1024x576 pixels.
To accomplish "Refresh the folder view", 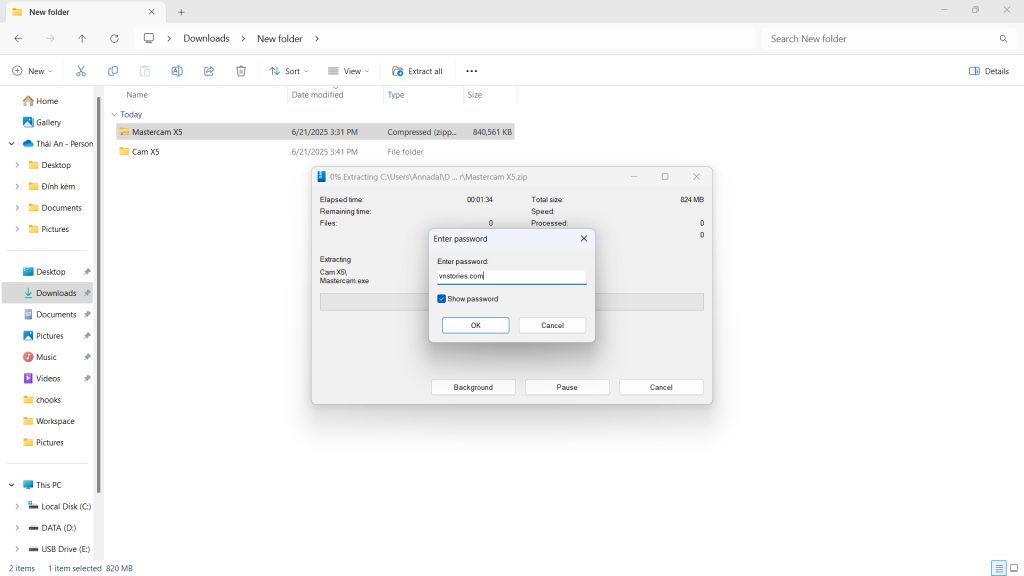I will [x=114, y=39].
